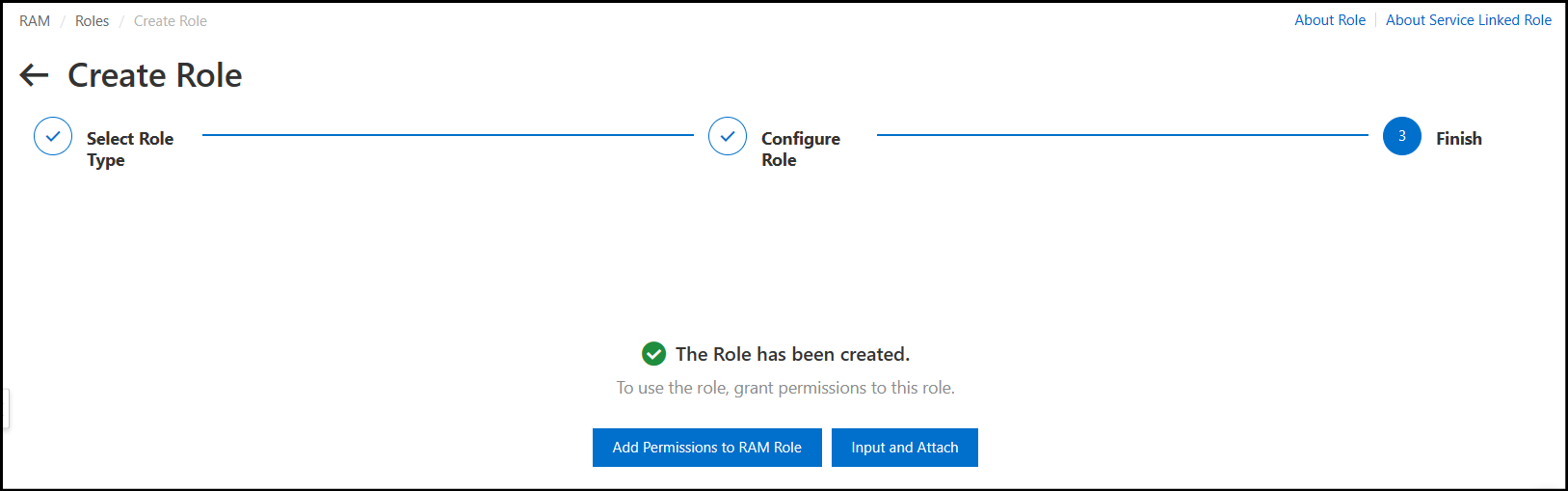Viewport: 1568px width, 491px height.
Task: Click progress line between steps one and two
Action: [447, 135]
